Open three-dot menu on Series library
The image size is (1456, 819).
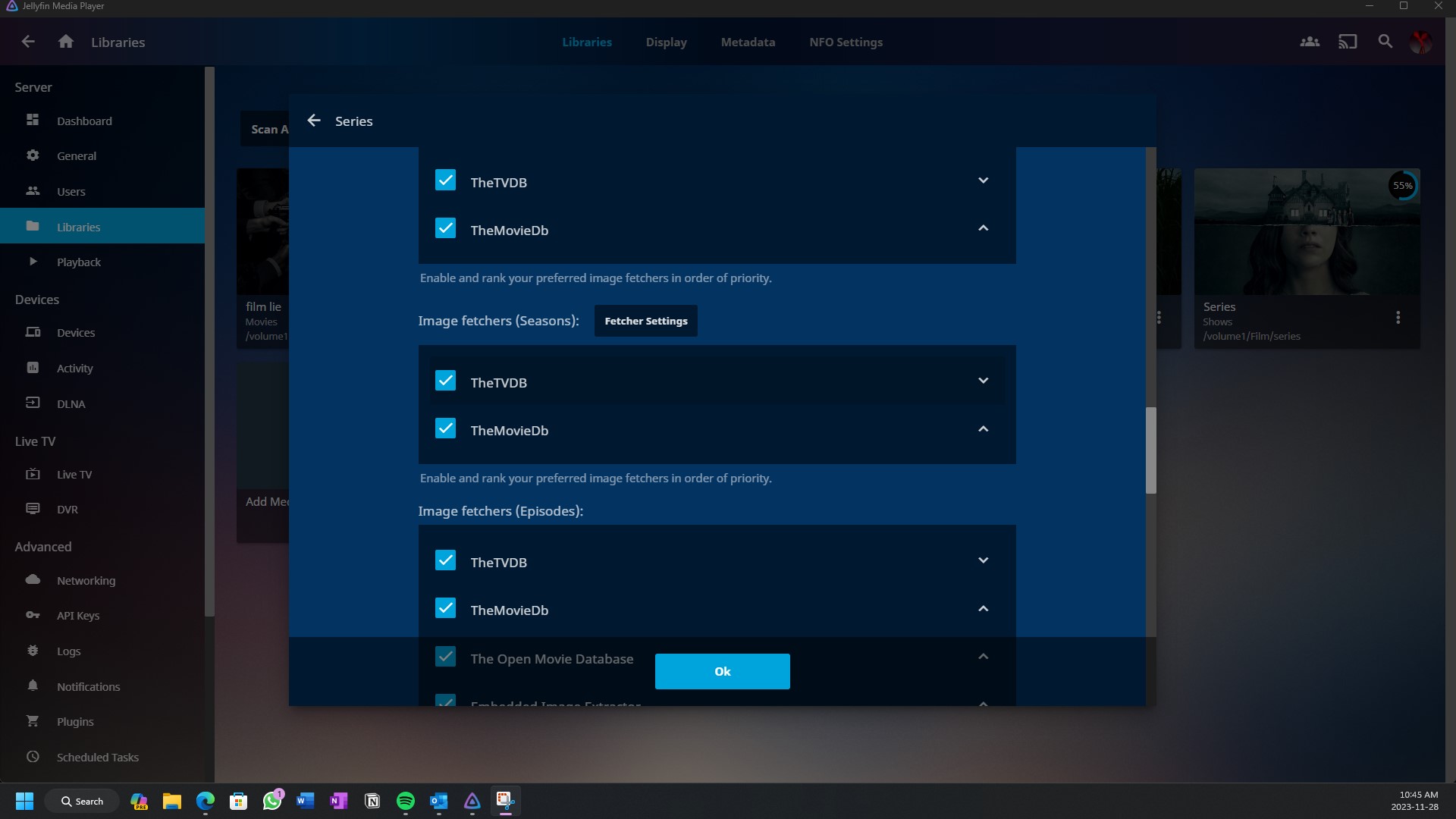[x=1398, y=318]
